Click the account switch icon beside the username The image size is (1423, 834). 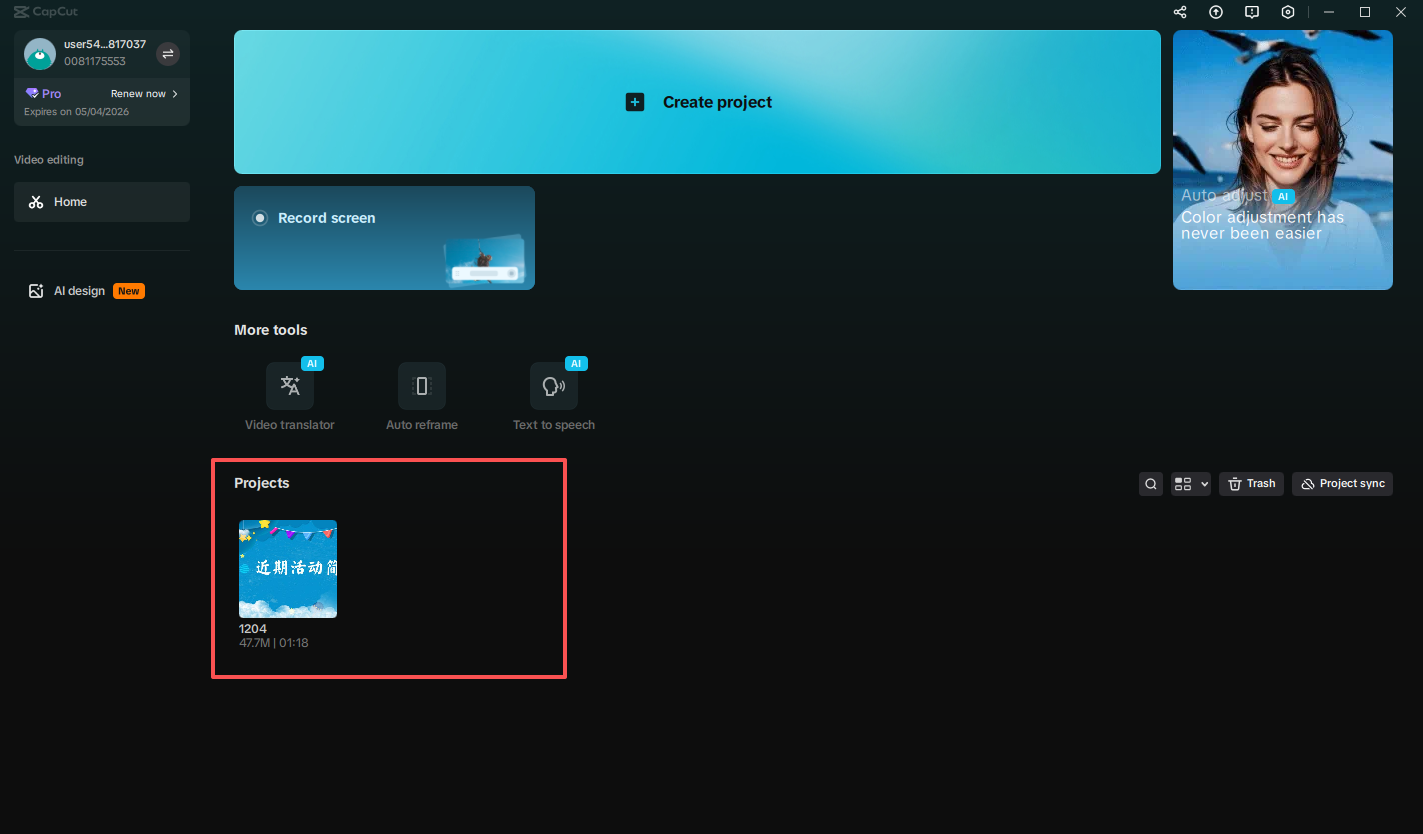click(167, 54)
